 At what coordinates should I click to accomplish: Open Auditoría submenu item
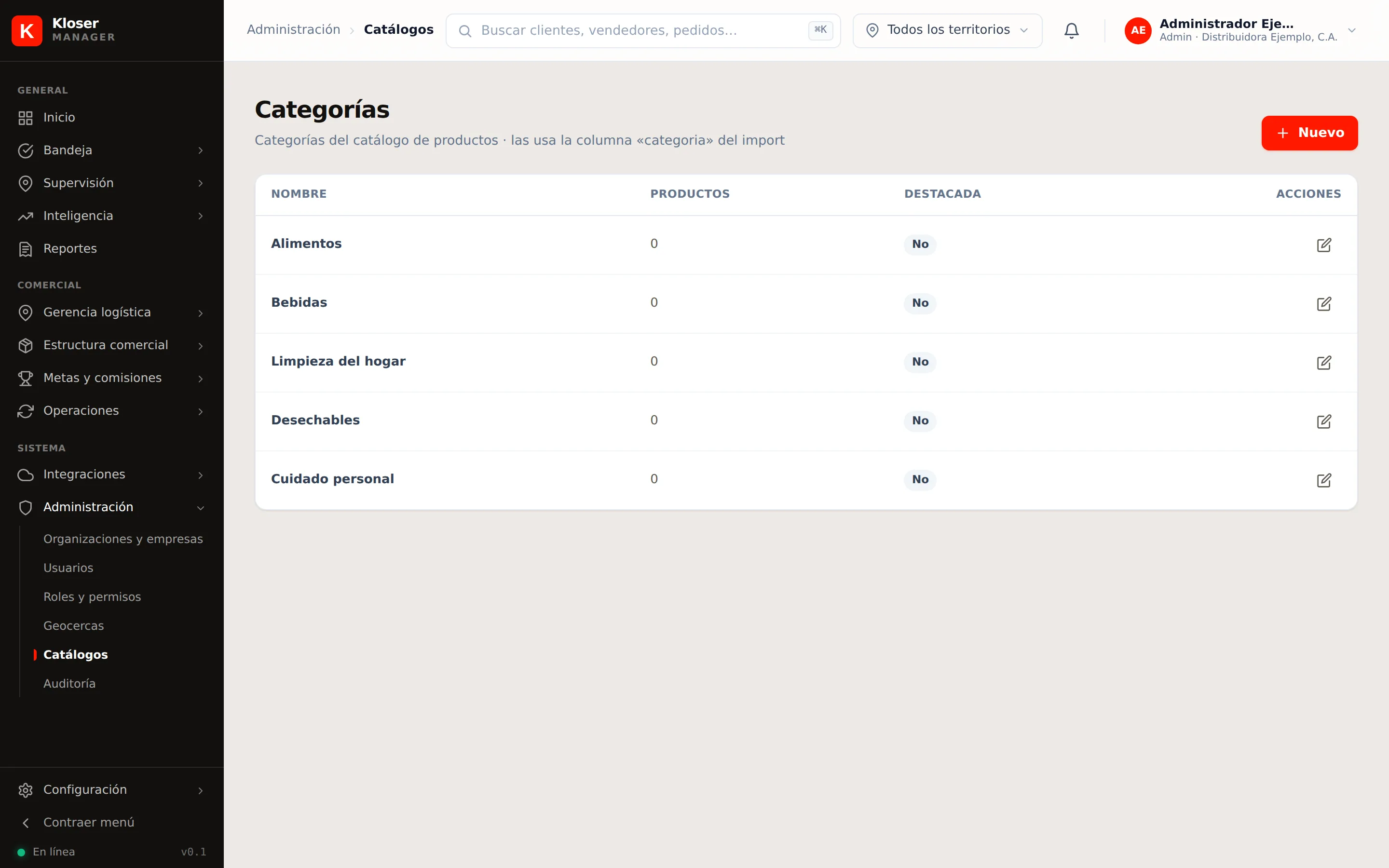coord(69,684)
